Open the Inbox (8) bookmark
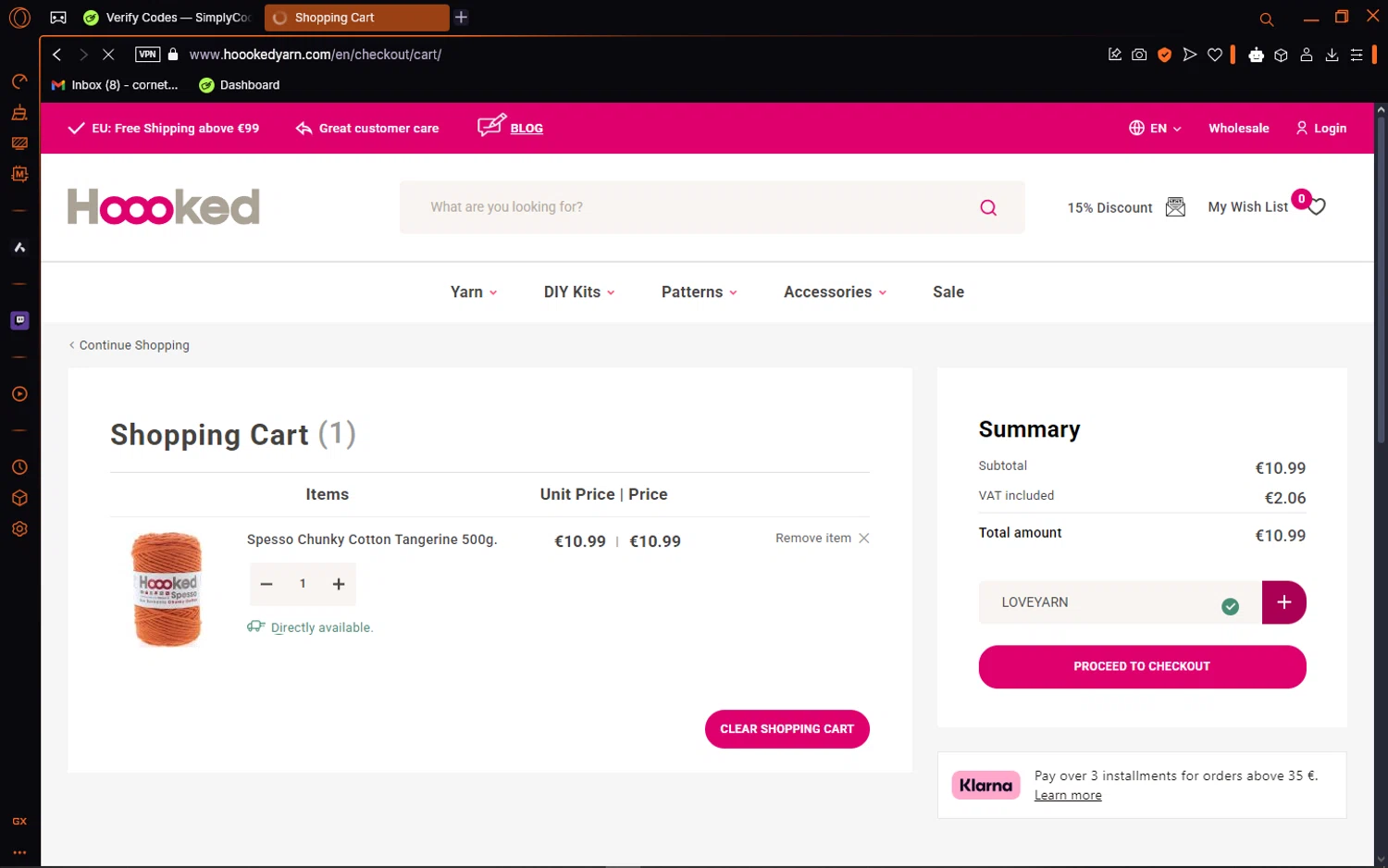The width and height of the screenshot is (1388, 868). (x=115, y=85)
